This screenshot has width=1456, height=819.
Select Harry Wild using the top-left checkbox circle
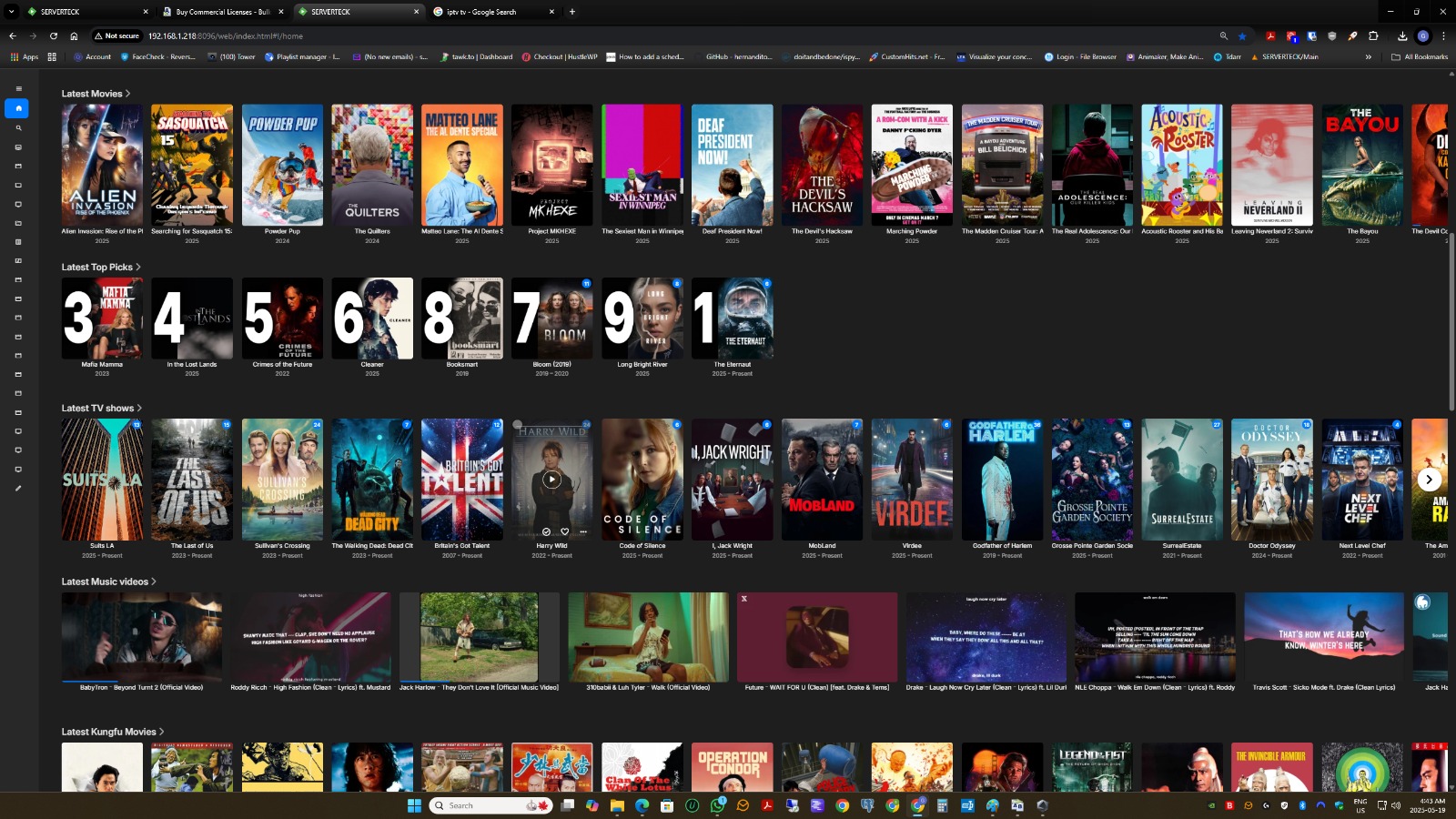click(518, 425)
